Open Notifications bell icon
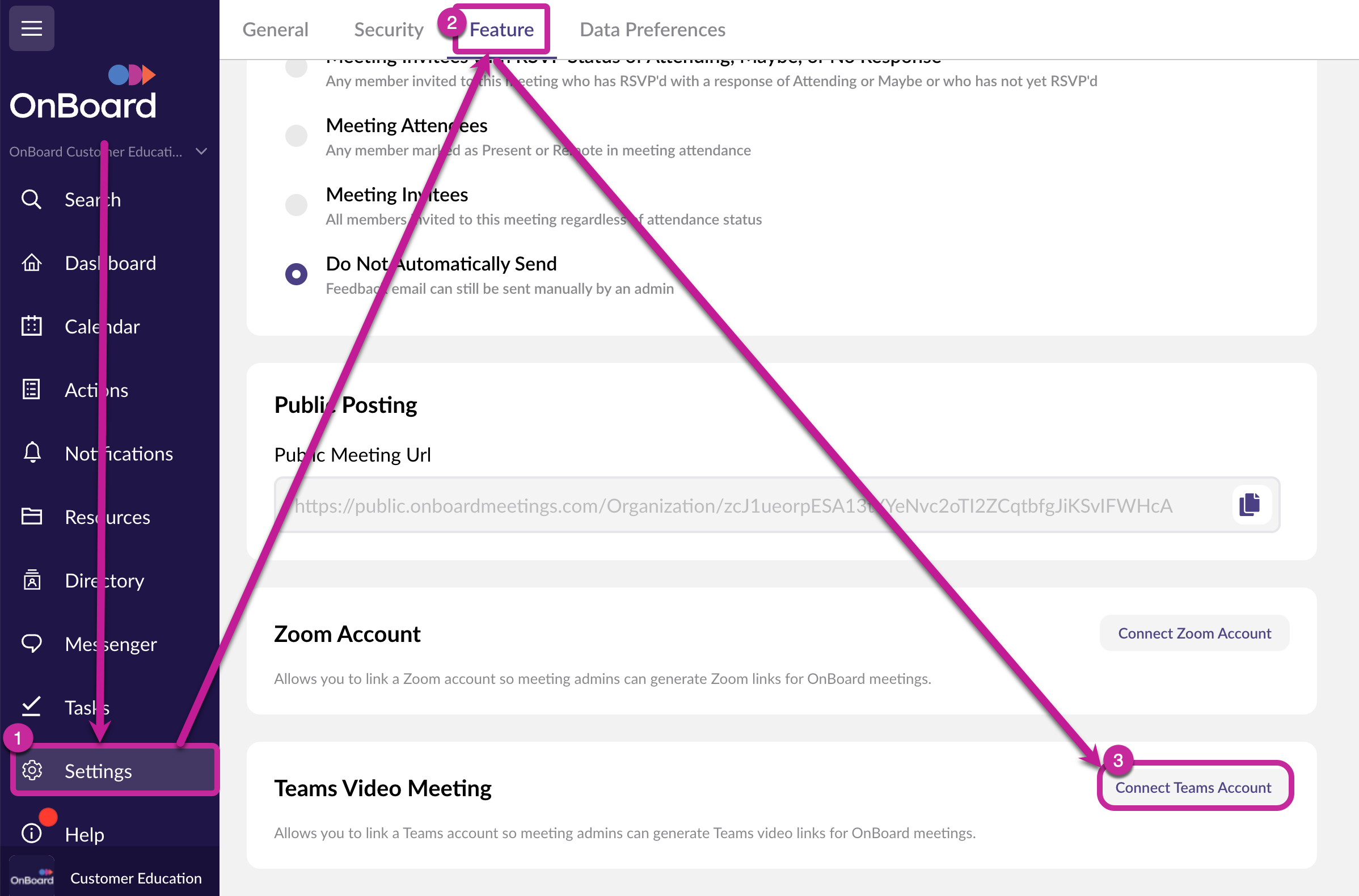The image size is (1359, 896). click(31, 453)
